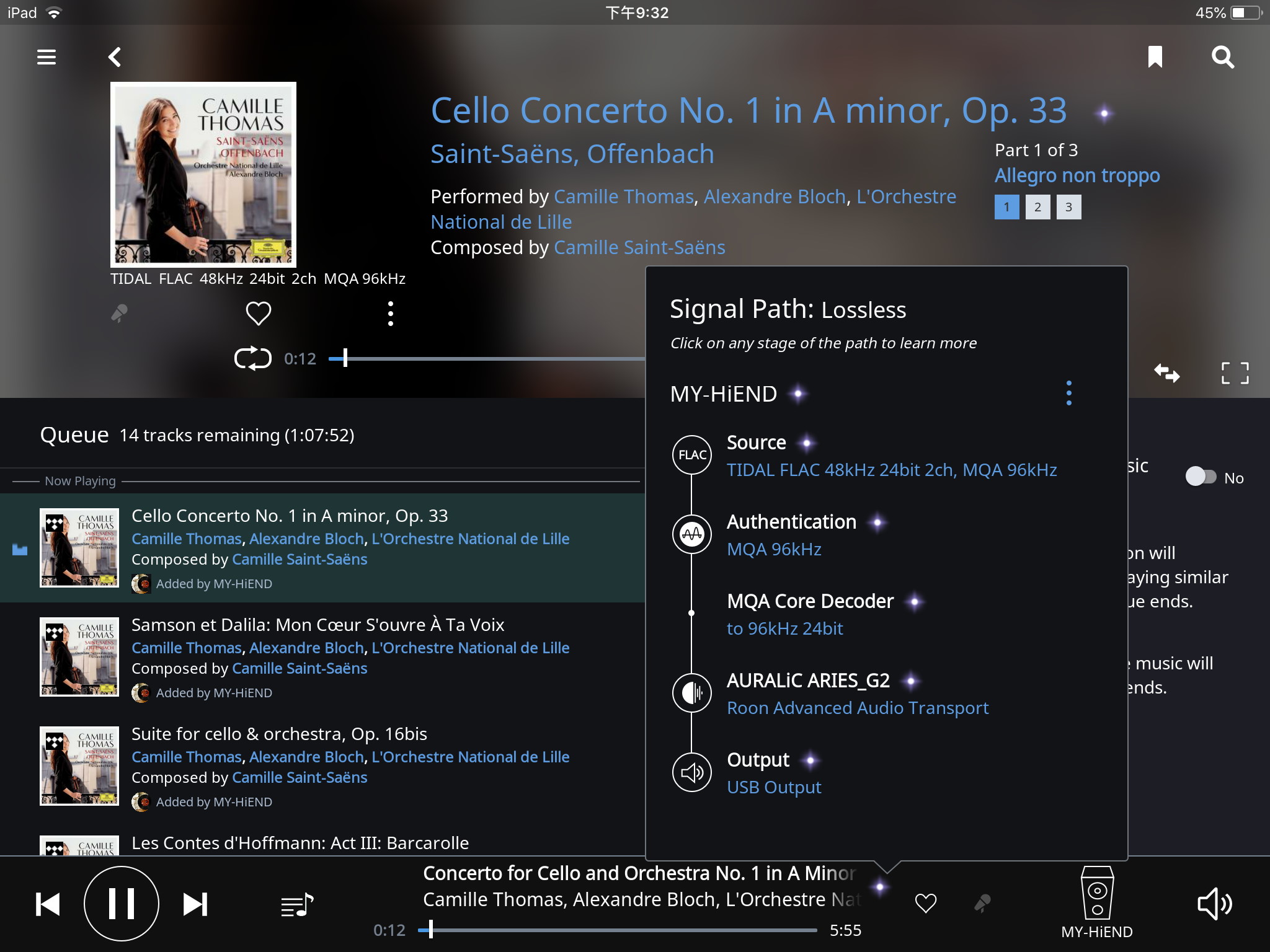Image resolution: width=1270 pixels, height=952 pixels.
Task: Open volume control speaker icon
Action: [x=1214, y=904]
